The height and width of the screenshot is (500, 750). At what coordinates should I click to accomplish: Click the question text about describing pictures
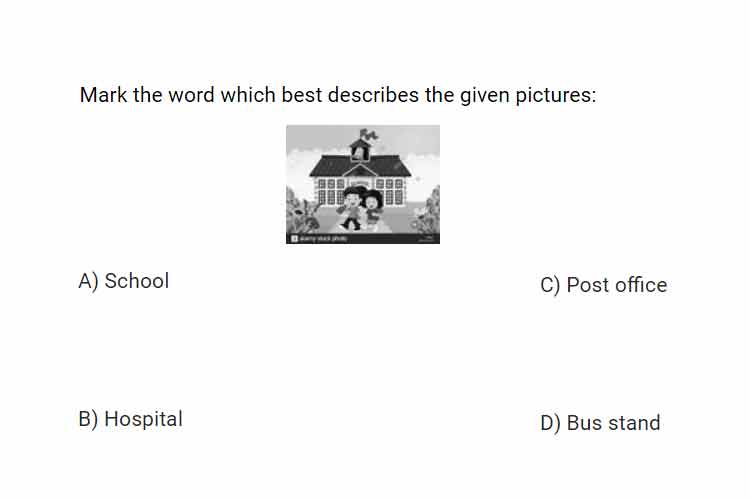(338, 95)
